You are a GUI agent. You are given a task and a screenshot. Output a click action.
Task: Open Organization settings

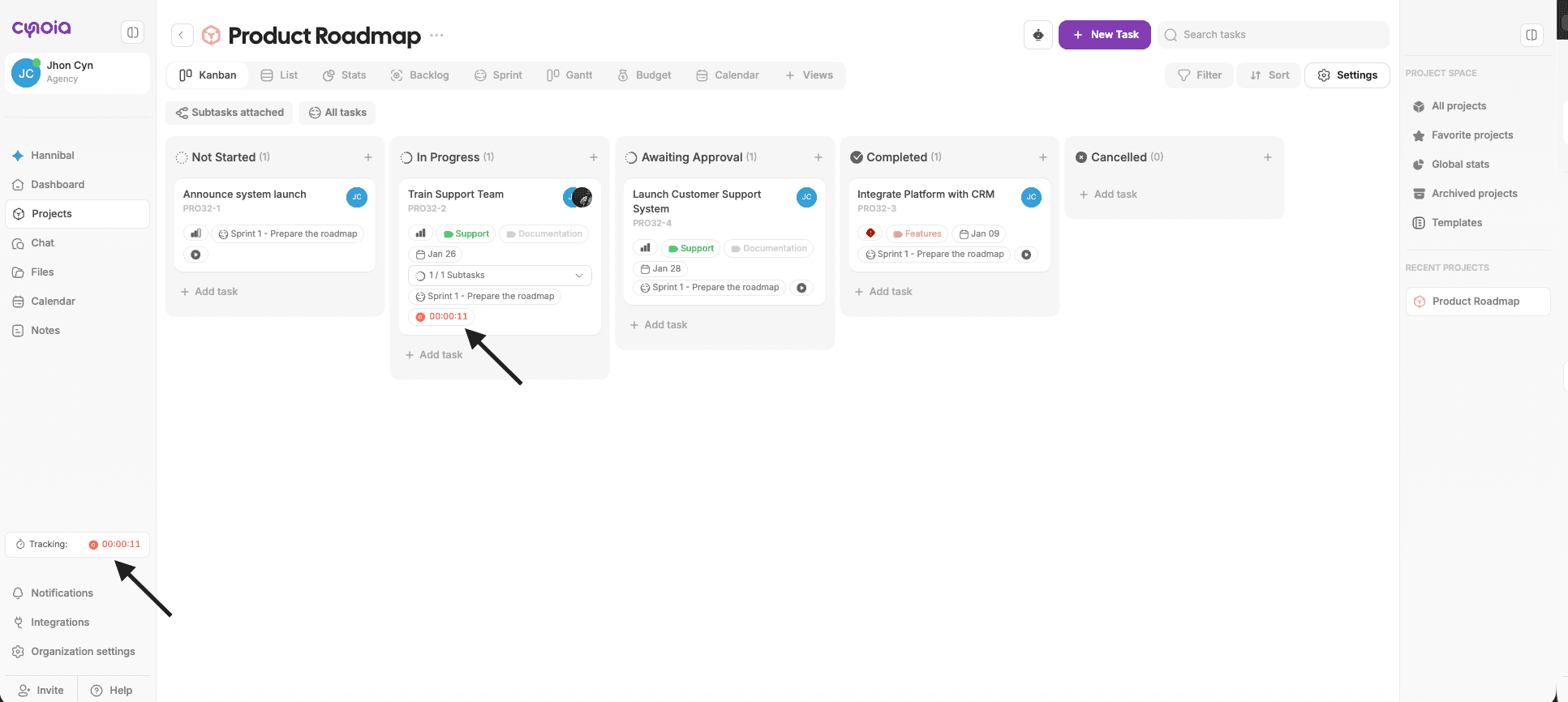77,652
